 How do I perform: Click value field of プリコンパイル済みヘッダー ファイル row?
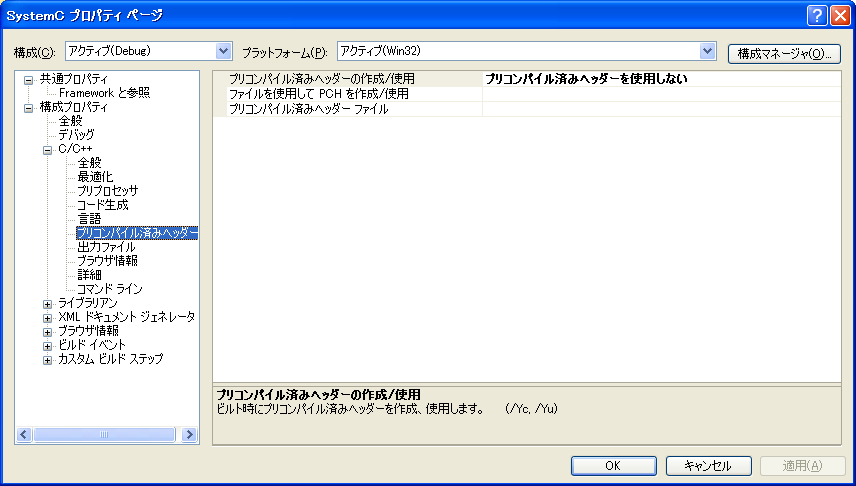coord(662,109)
